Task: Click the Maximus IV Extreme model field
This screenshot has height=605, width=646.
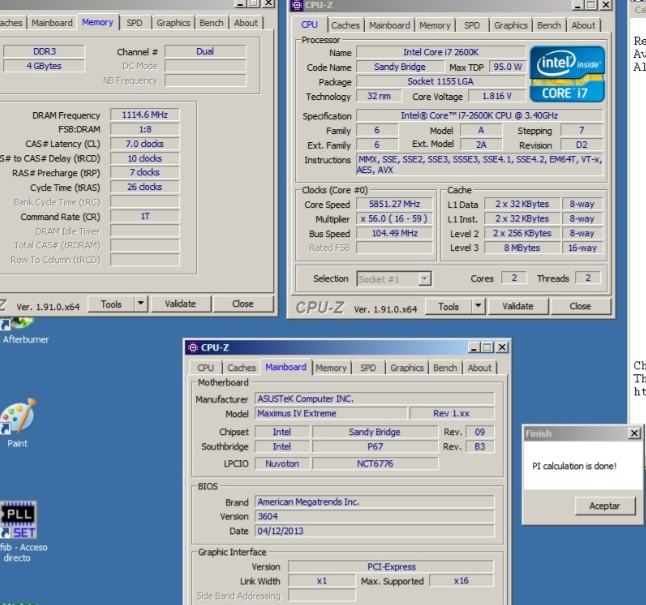Action: pyautogui.click(x=331, y=413)
